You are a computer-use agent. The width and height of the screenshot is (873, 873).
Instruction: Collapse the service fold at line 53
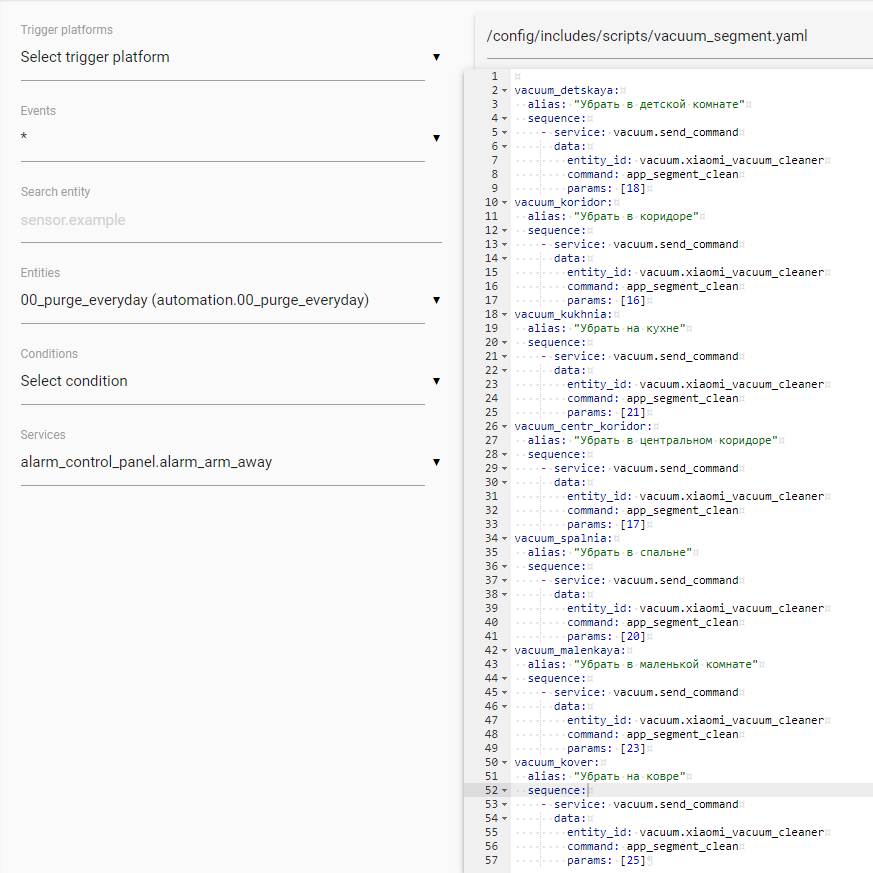pos(504,805)
